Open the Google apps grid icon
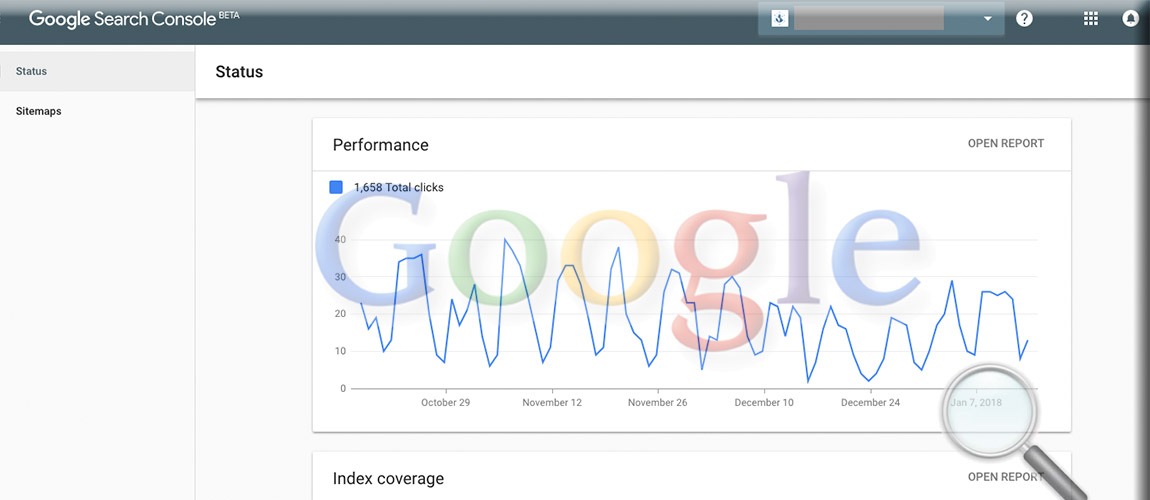The image size is (1150, 500). (x=1091, y=19)
